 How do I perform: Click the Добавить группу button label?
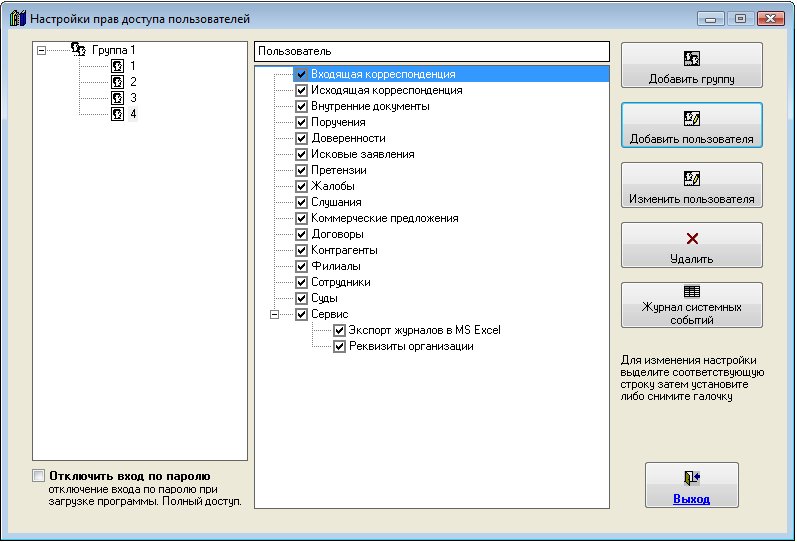click(692, 79)
